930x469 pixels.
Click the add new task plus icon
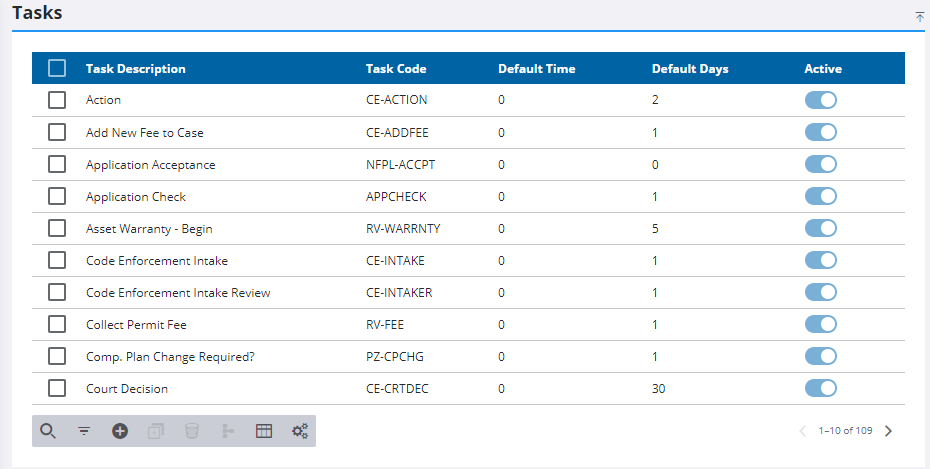(120, 431)
